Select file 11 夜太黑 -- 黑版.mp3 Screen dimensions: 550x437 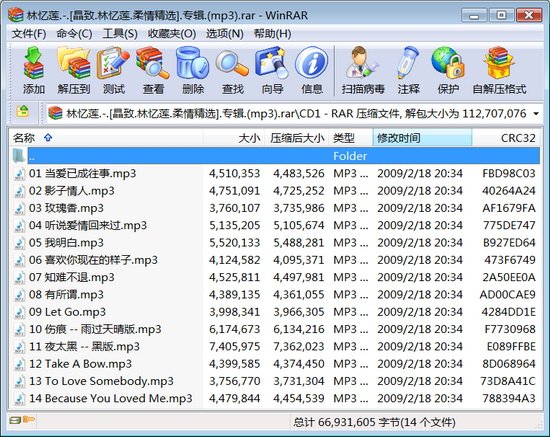(x=275, y=347)
